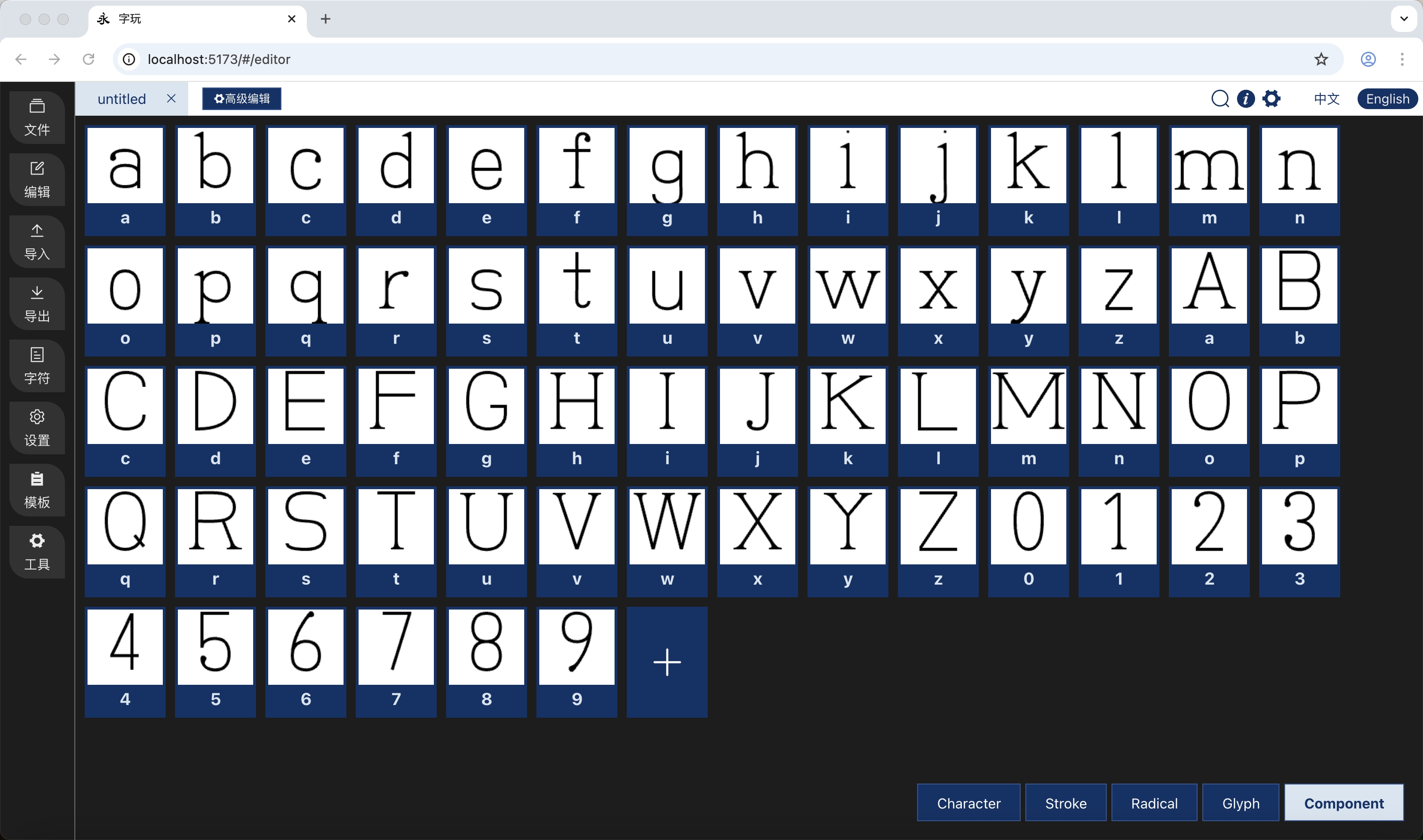Image resolution: width=1423 pixels, height=840 pixels.
Task: Click the search magnifier icon
Action: click(x=1220, y=99)
